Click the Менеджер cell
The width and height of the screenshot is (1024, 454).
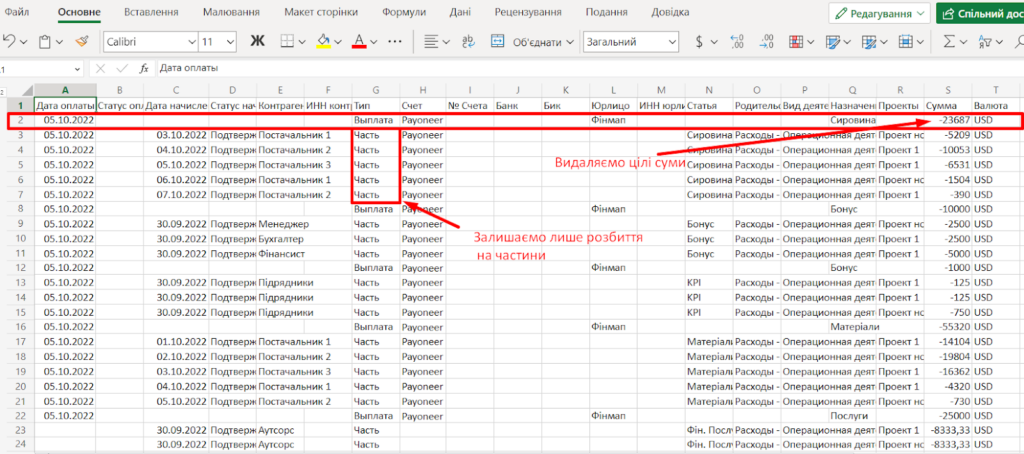pyautogui.click(x=280, y=224)
